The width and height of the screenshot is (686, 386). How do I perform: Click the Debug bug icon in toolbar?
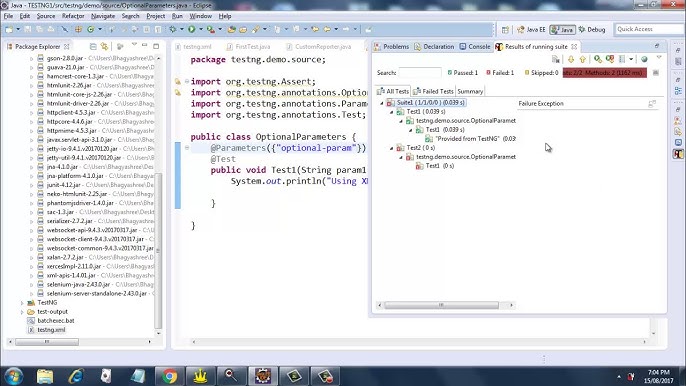pos(173,29)
